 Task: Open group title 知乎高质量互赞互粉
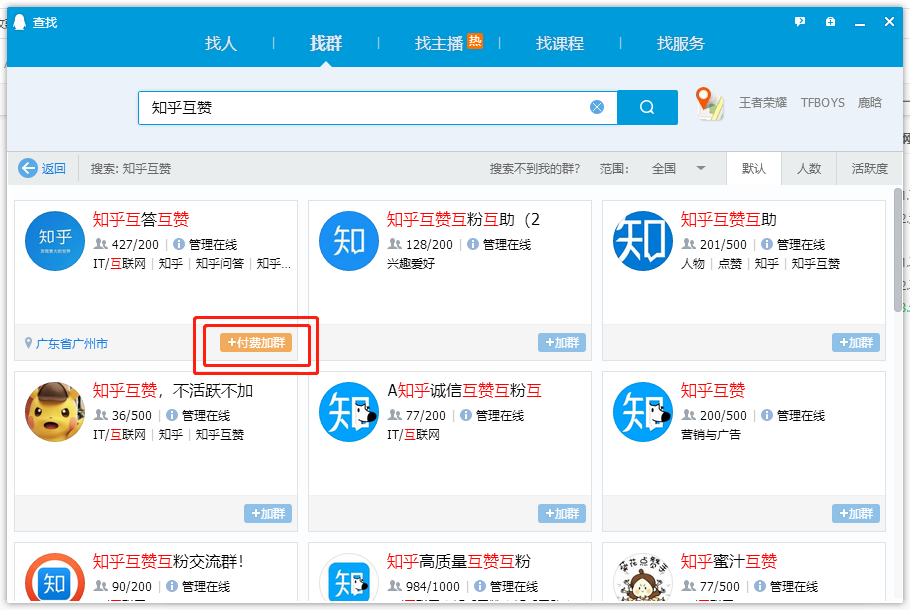click(x=458, y=561)
